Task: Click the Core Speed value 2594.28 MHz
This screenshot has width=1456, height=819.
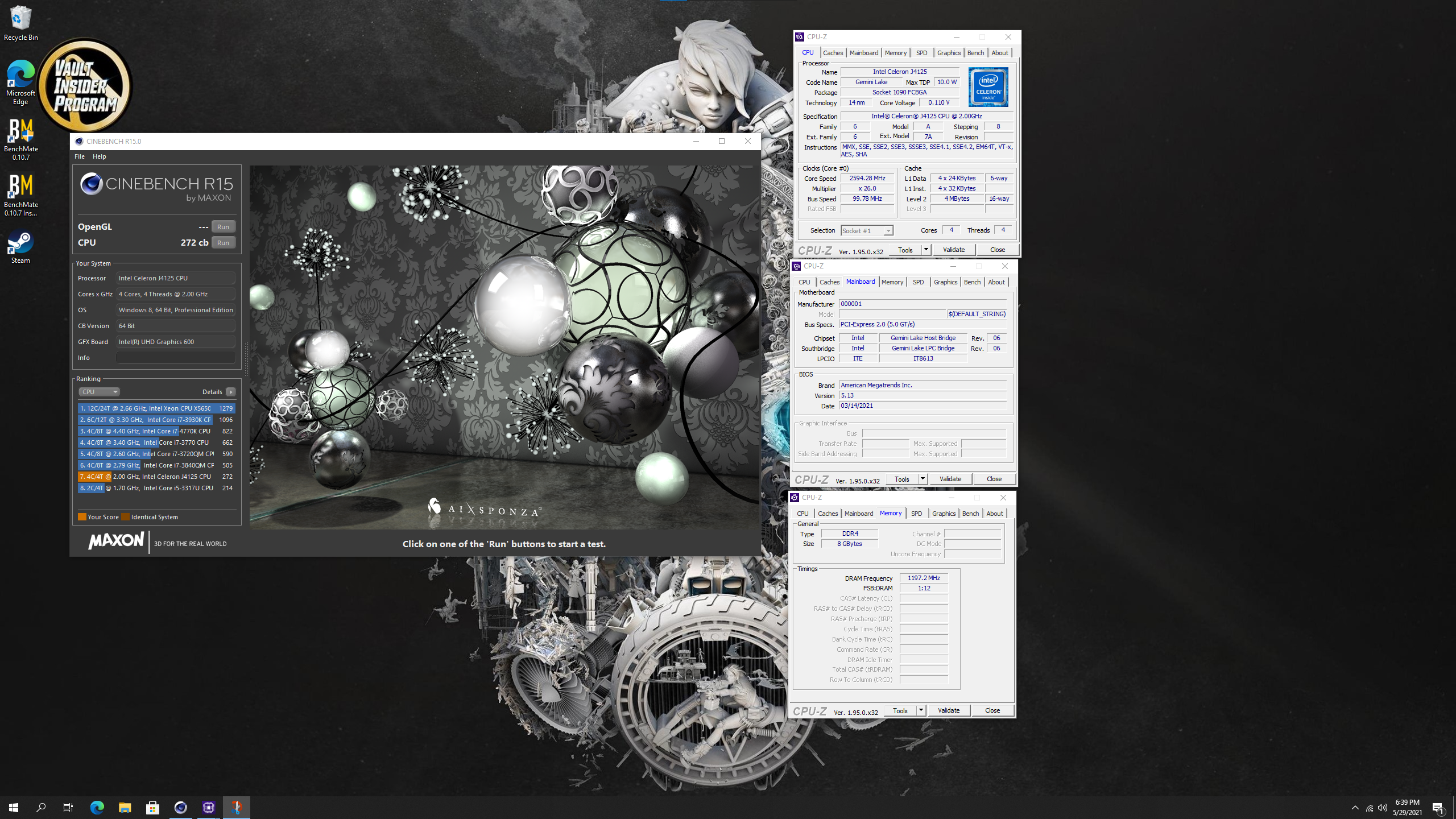Action: pos(867,178)
